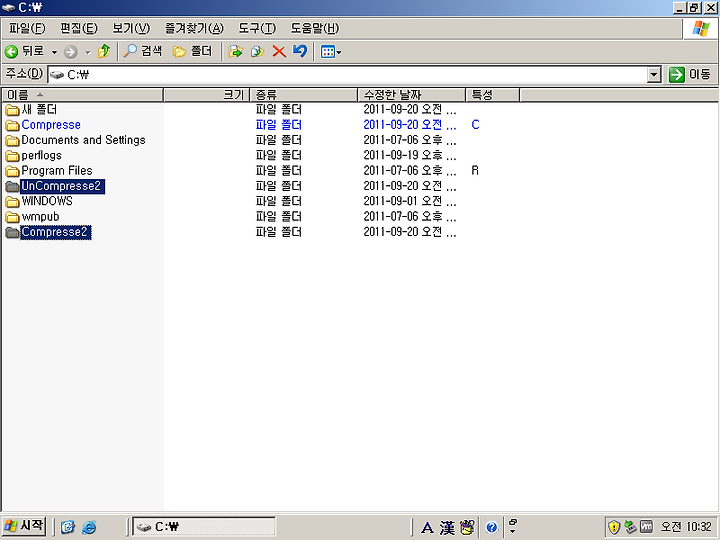Viewport: 720px width, 540px height.
Task: Select the Program Files folder icon
Action: [x=12, y=171]
